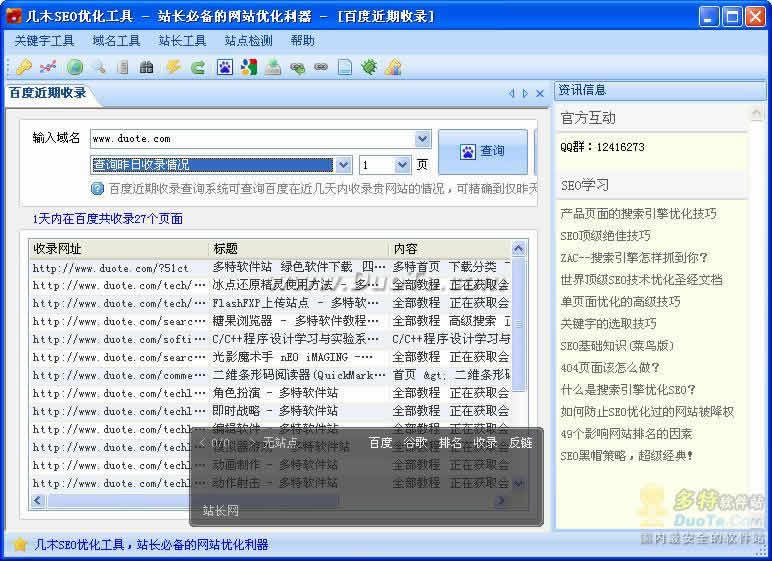The height and width of the screenshot is (561, 772).
Task: Open the 查询昨日收录情况 dropdown
Action: point(344,165)
